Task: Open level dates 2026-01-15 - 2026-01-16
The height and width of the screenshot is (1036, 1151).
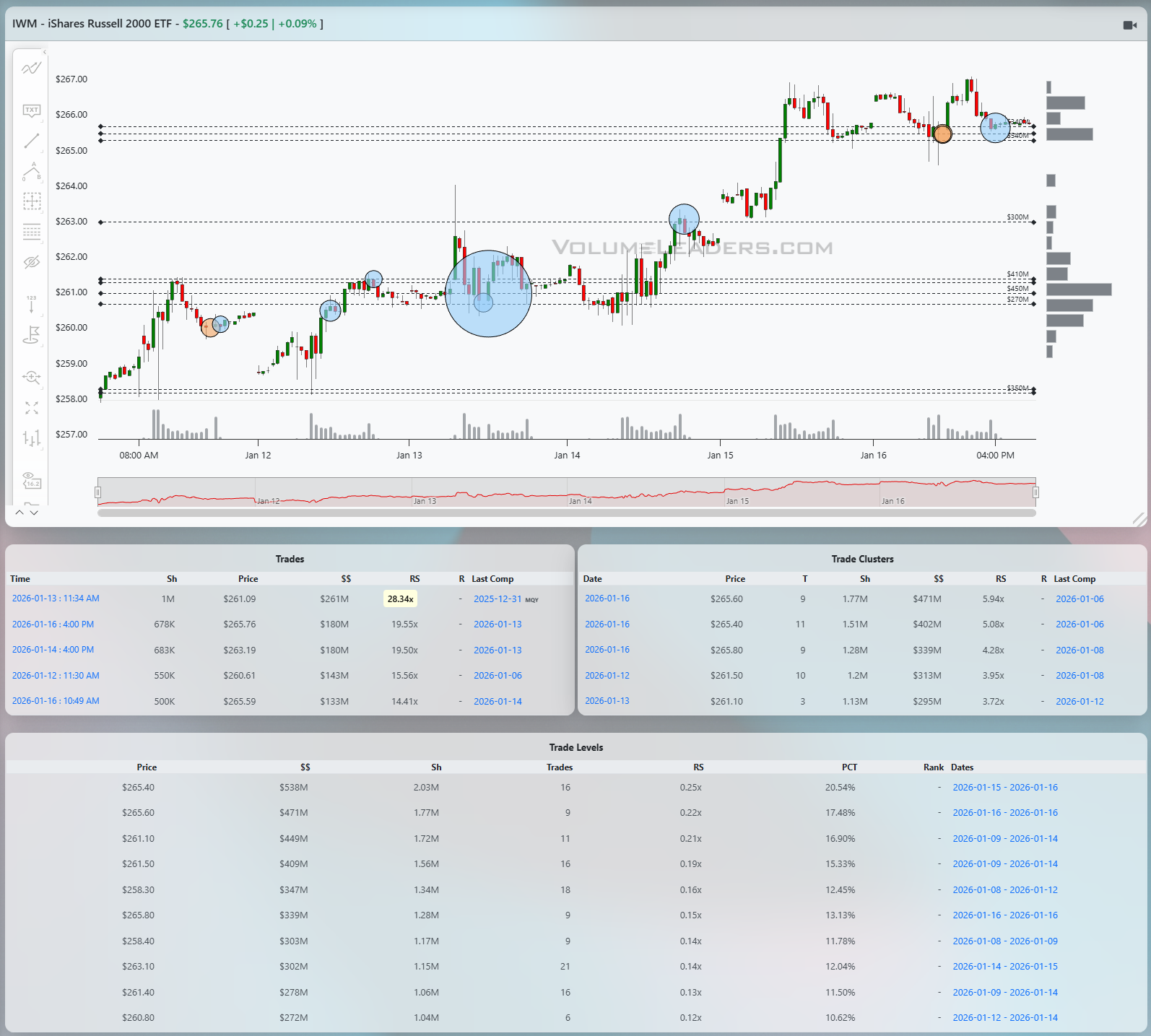Action: coord(1005,788)
